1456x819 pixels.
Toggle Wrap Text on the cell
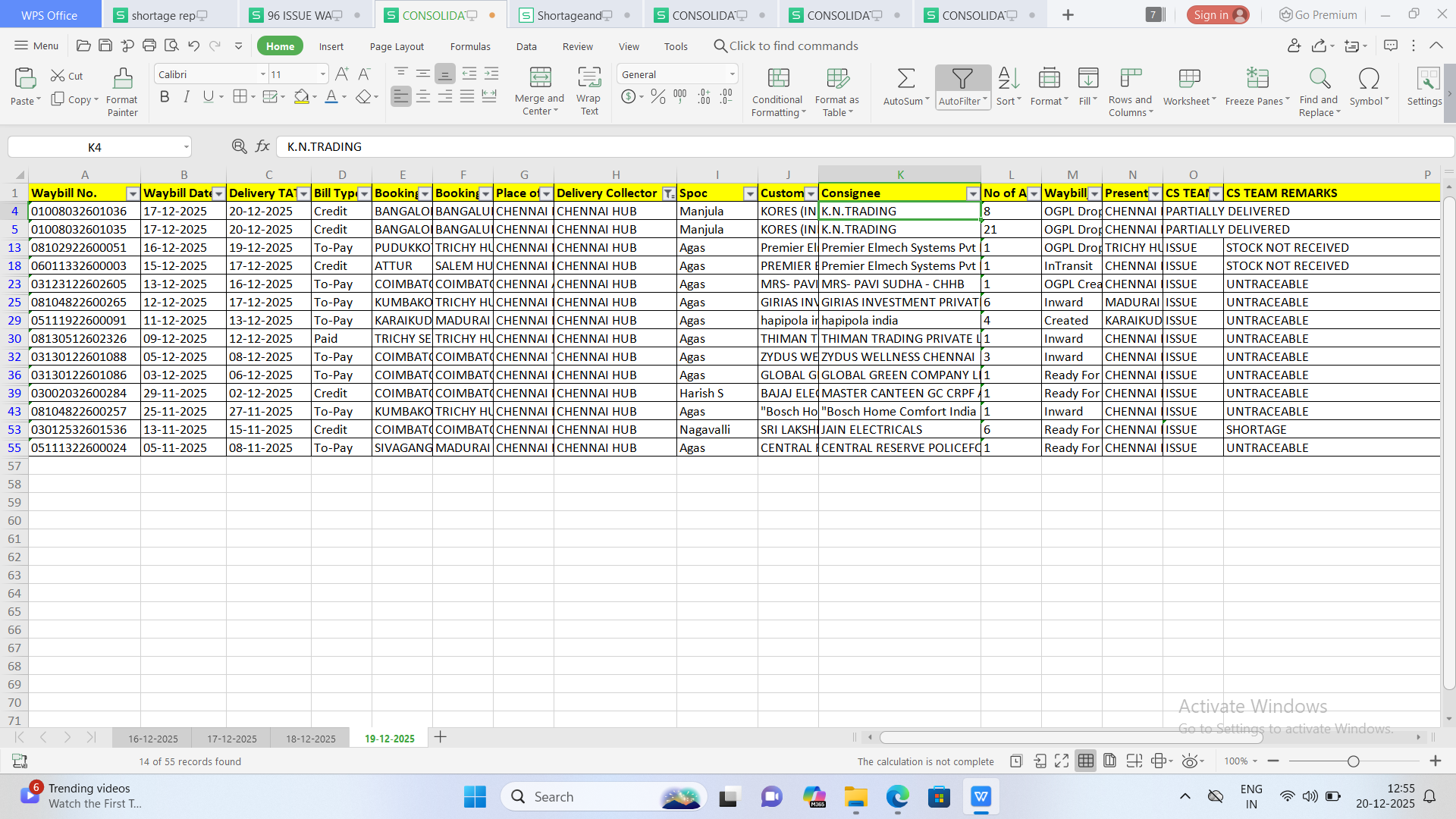point(588,78)
